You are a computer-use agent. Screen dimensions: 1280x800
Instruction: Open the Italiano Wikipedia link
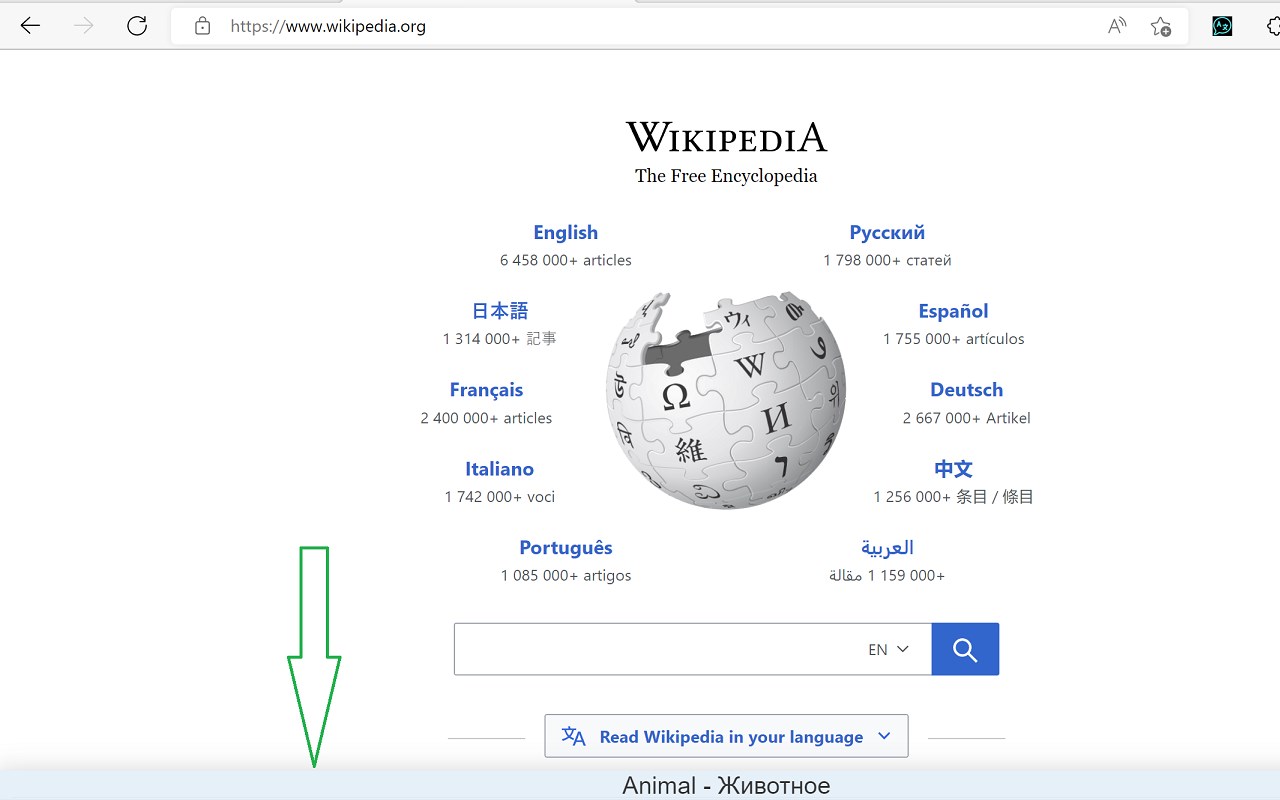click(x=499, y=469)
